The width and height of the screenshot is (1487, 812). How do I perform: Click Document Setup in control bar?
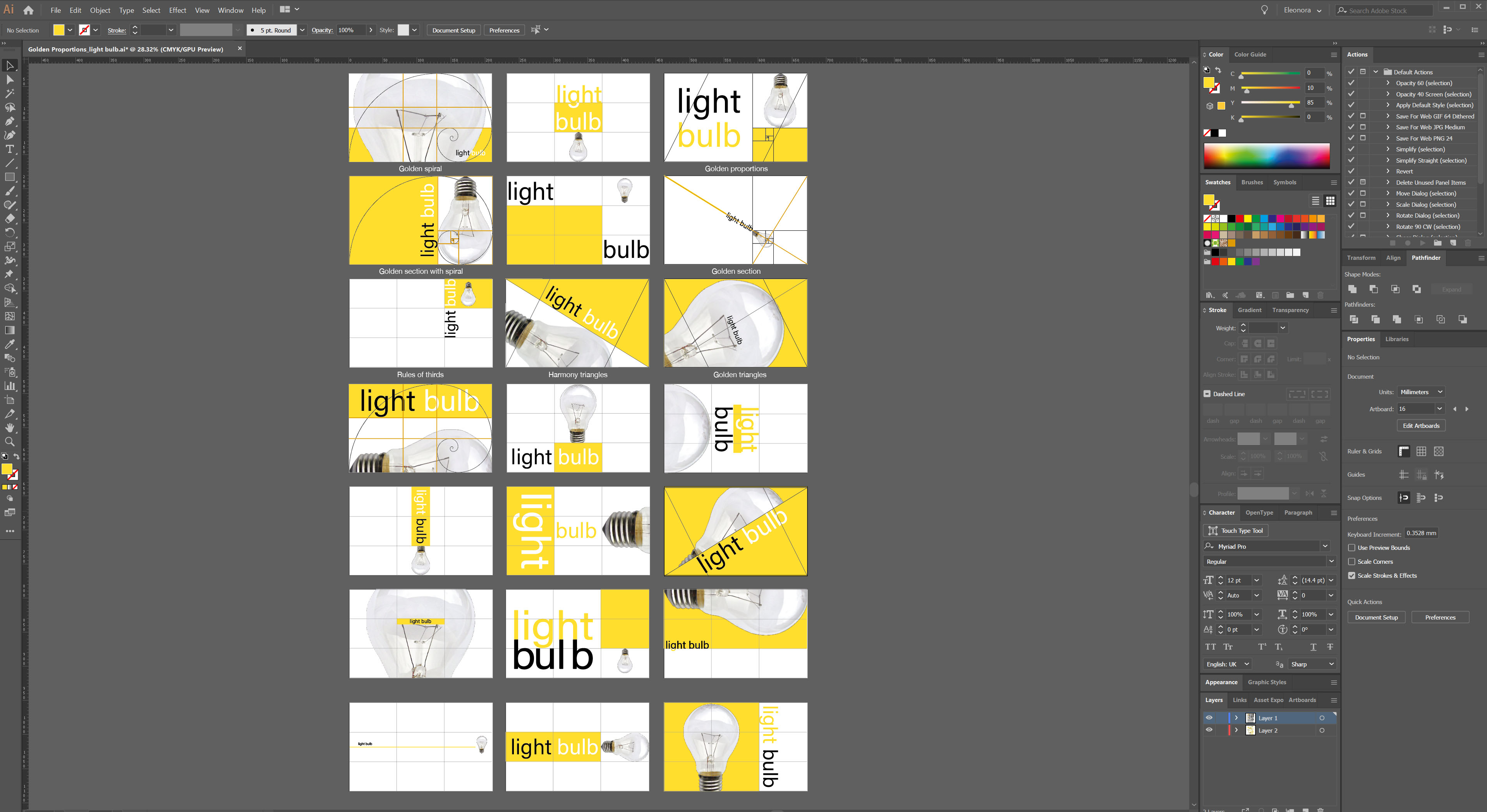click(x=454, y=30)
